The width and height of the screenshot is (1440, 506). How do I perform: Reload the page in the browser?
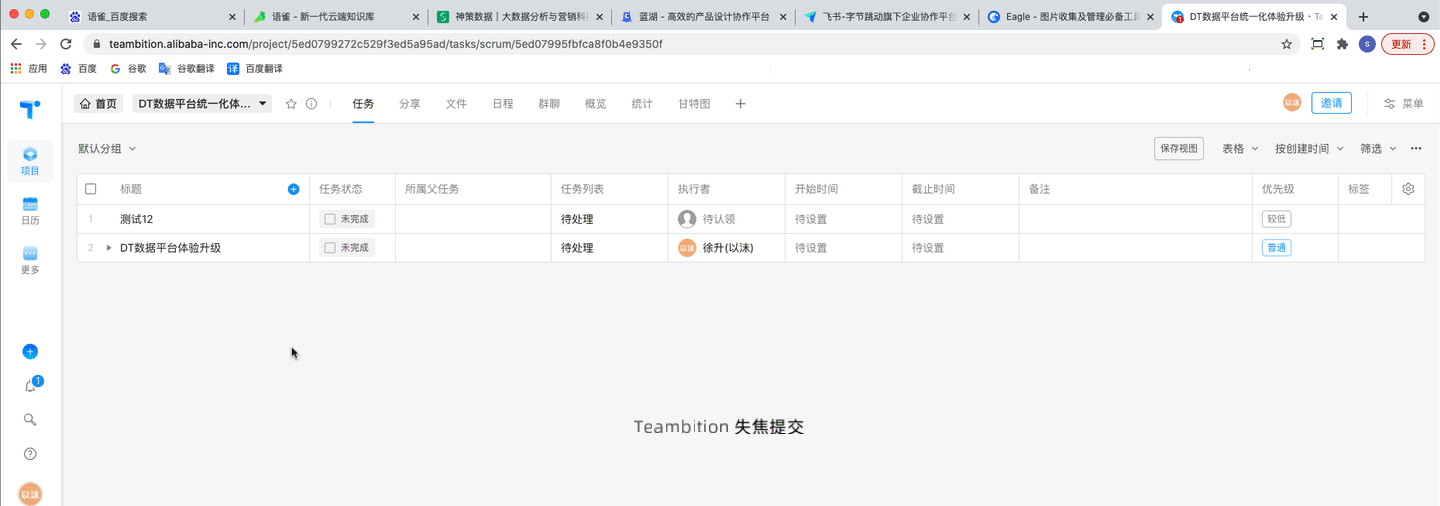point(66,44)
